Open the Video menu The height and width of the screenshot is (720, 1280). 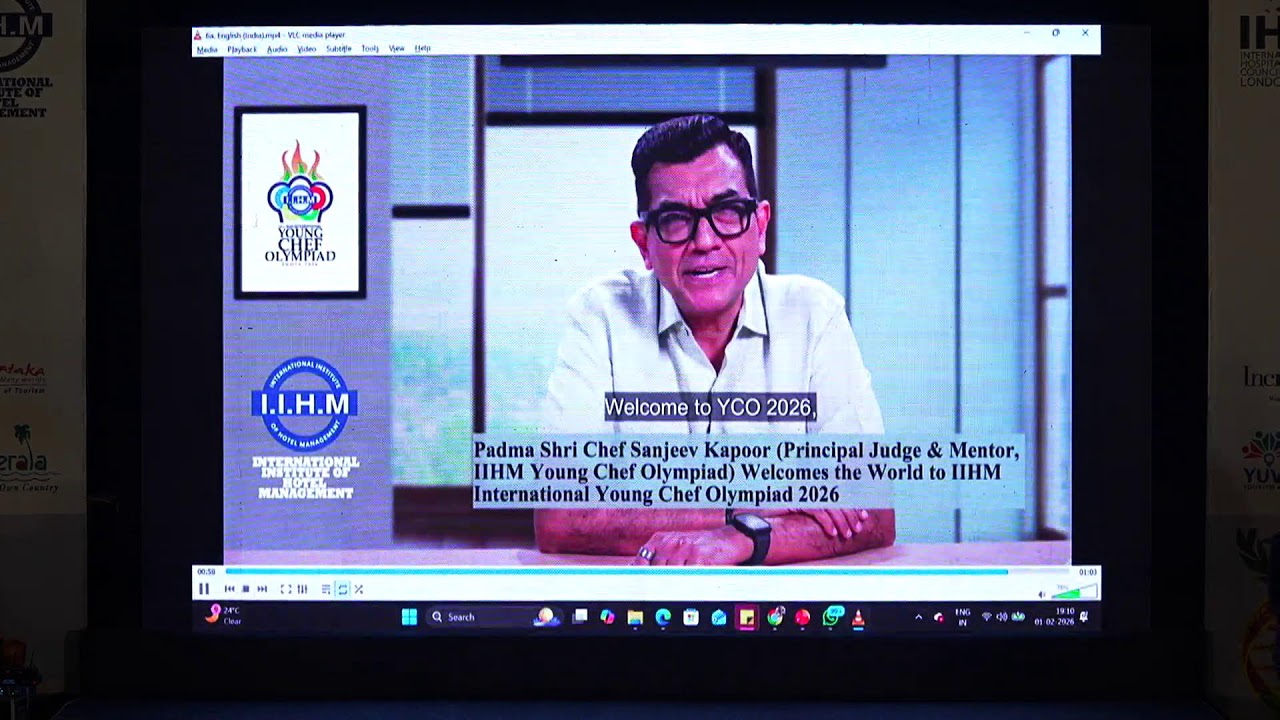[x=307, y=49]
